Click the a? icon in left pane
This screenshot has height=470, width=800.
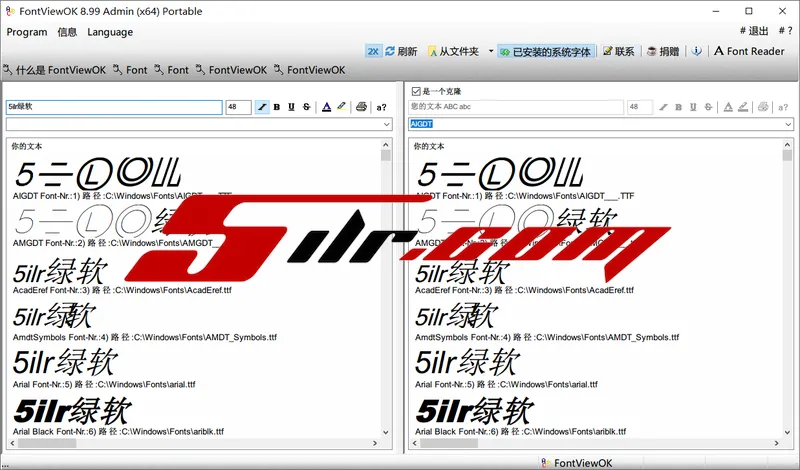[x=381, y=107]
